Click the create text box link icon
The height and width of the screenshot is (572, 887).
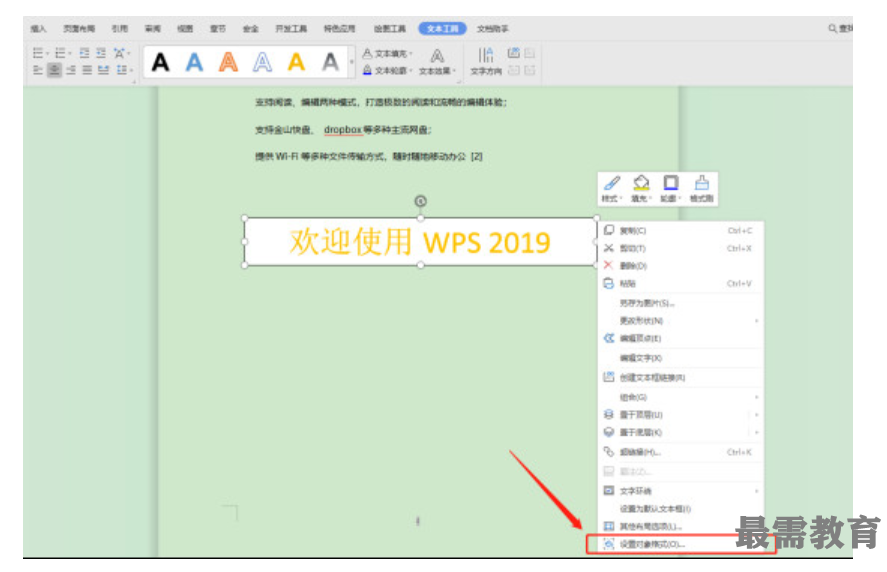pos(514,53)
